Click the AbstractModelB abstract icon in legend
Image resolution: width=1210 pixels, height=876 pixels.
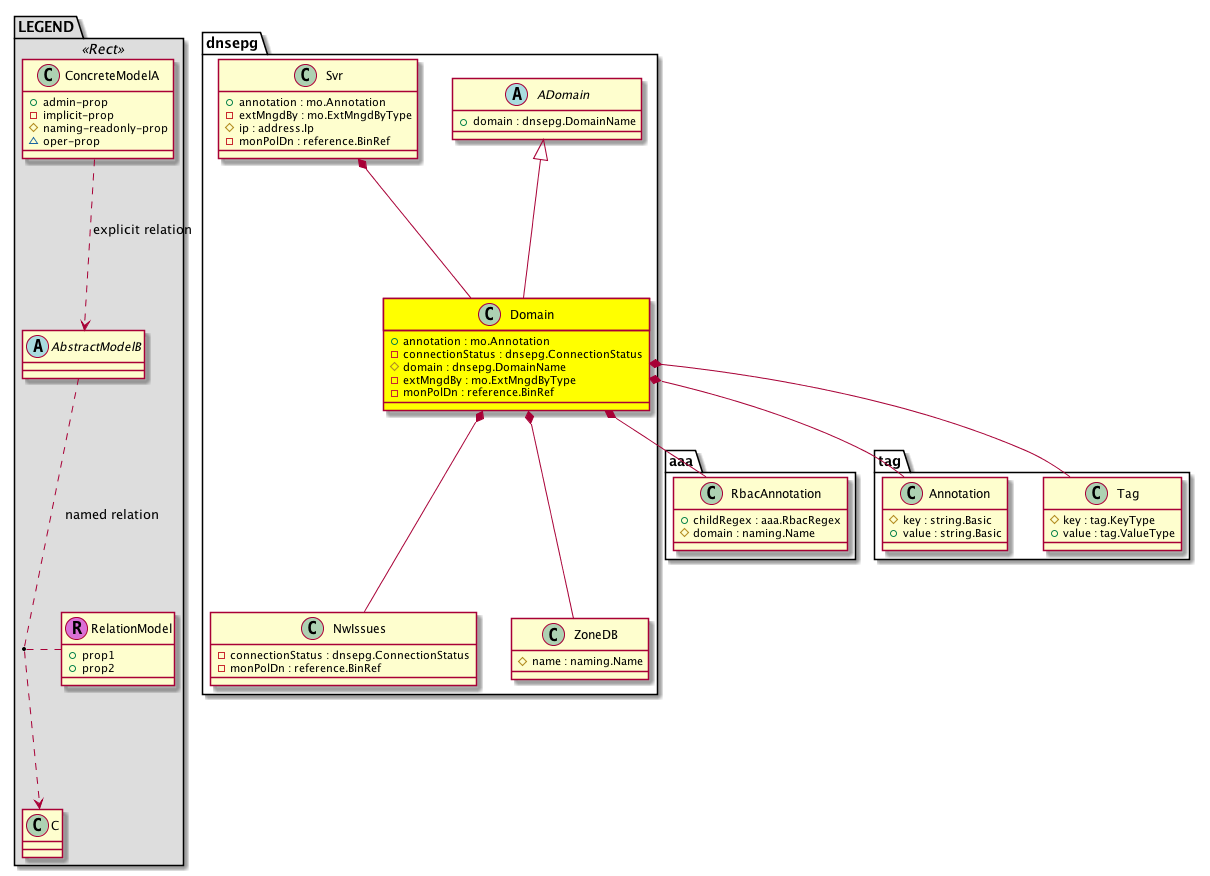coord(37,346)
